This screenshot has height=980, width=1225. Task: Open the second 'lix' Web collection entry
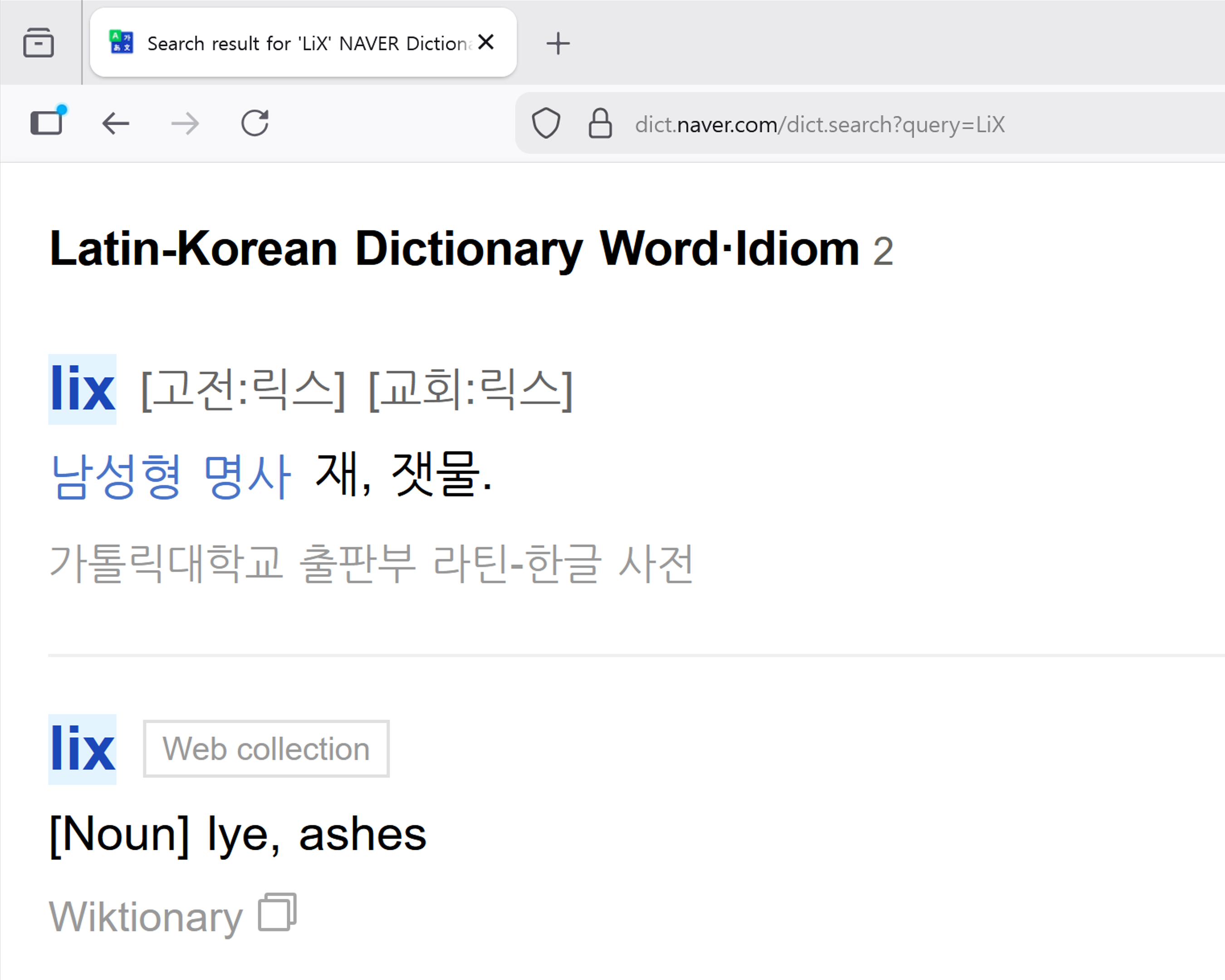83,750
